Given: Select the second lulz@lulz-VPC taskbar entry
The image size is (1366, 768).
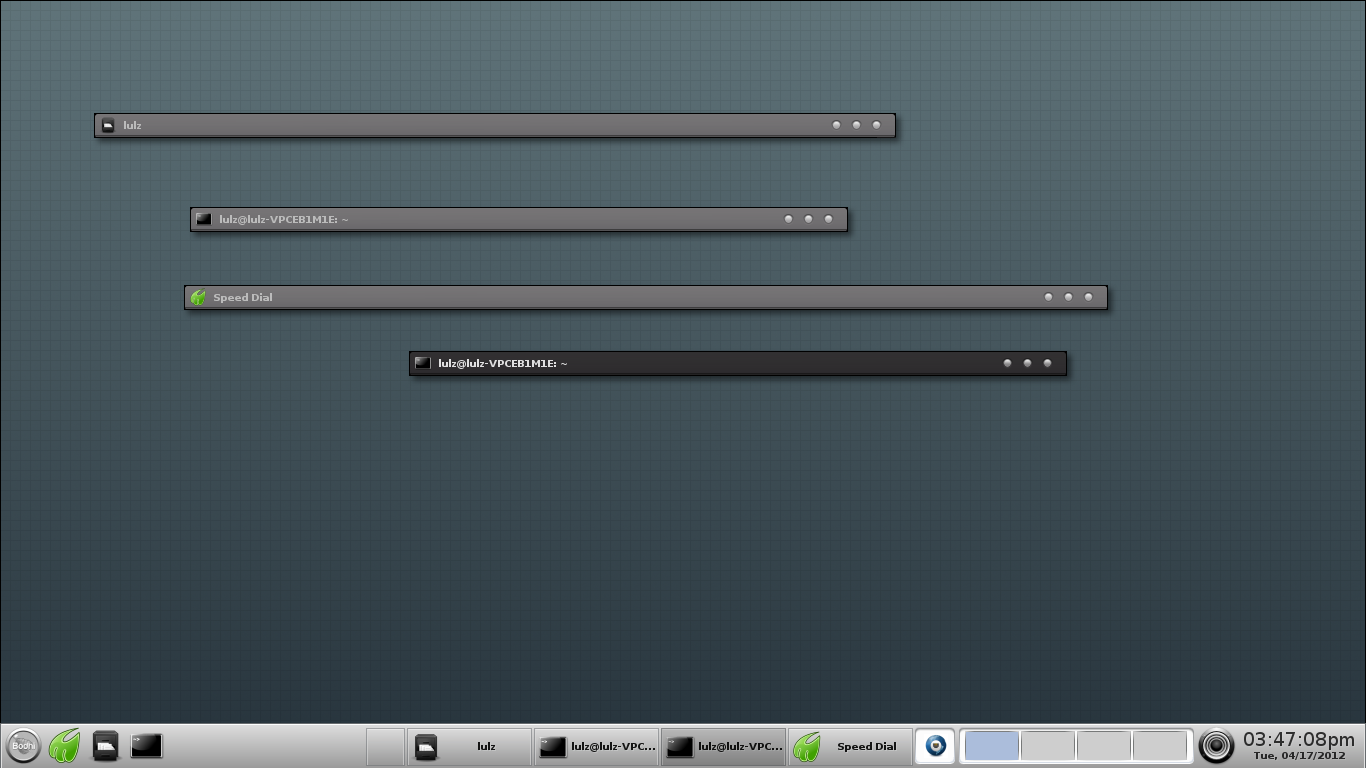Looking at the screenshot, I should 723,745.
